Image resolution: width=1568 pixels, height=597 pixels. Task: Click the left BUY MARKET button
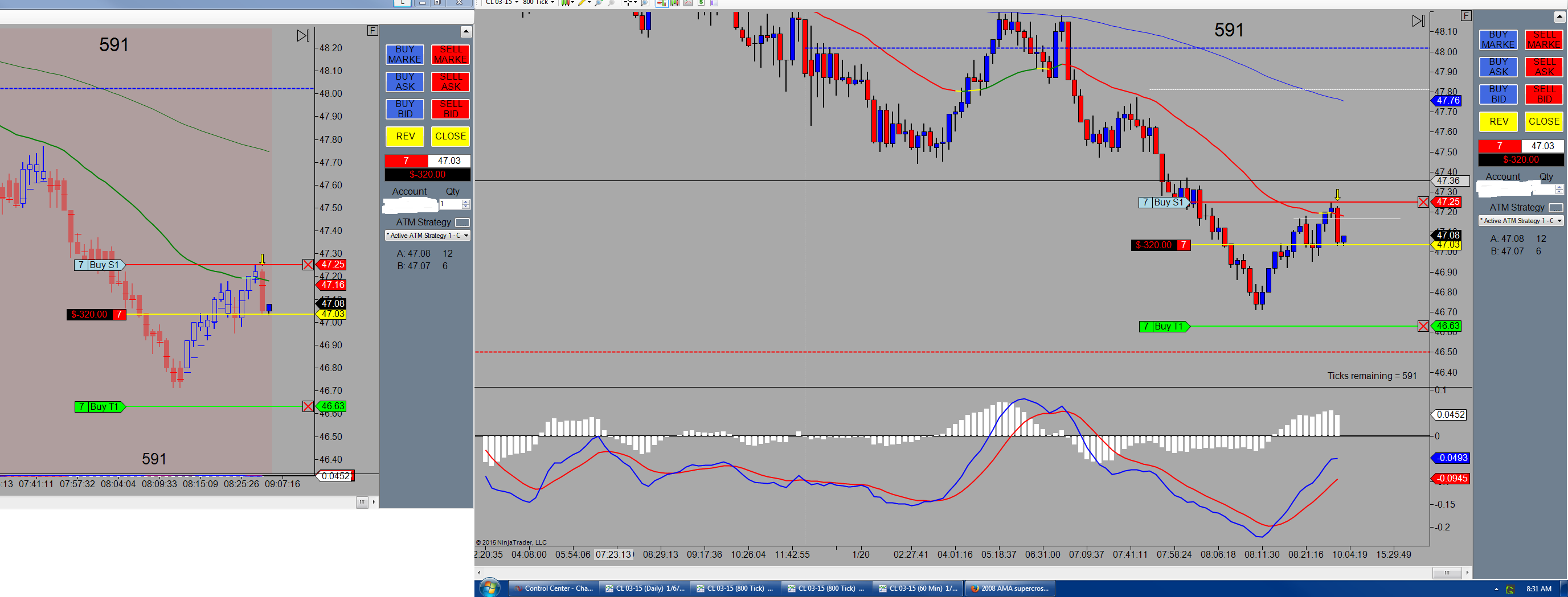[x=405, y=54]
